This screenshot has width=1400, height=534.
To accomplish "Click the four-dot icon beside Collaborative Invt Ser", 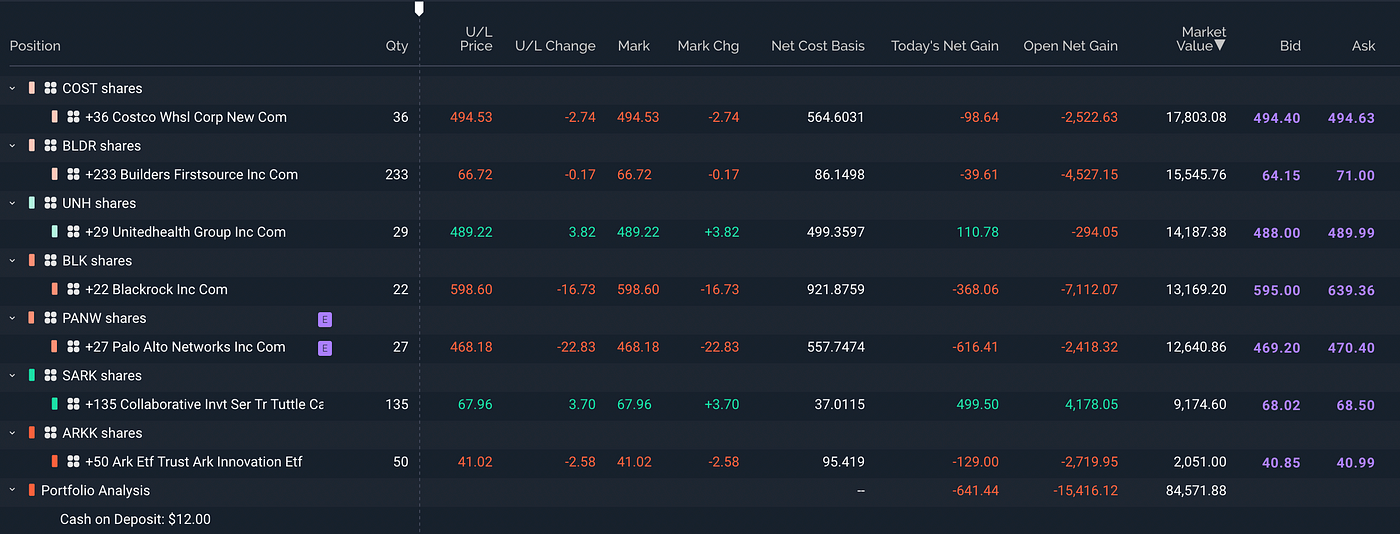I will 73,404.
